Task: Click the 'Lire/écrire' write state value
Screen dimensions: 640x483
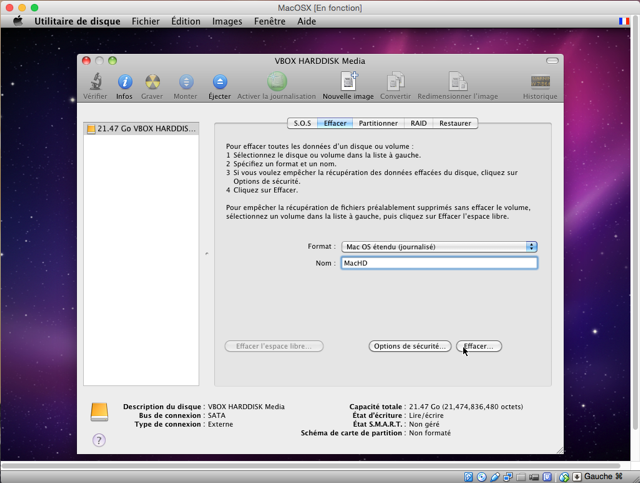Action: [x=426, y=415]
